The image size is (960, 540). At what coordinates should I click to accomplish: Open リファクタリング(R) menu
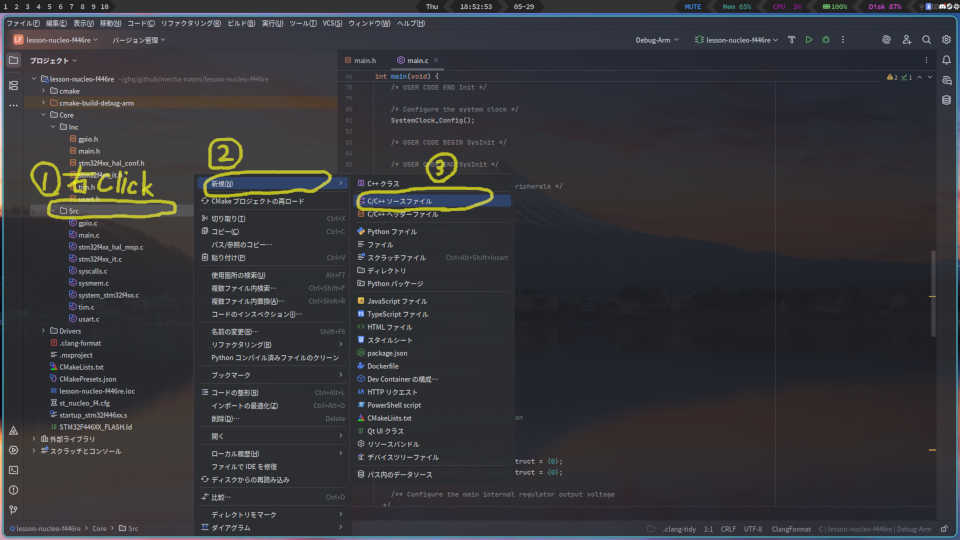point(190,23)
